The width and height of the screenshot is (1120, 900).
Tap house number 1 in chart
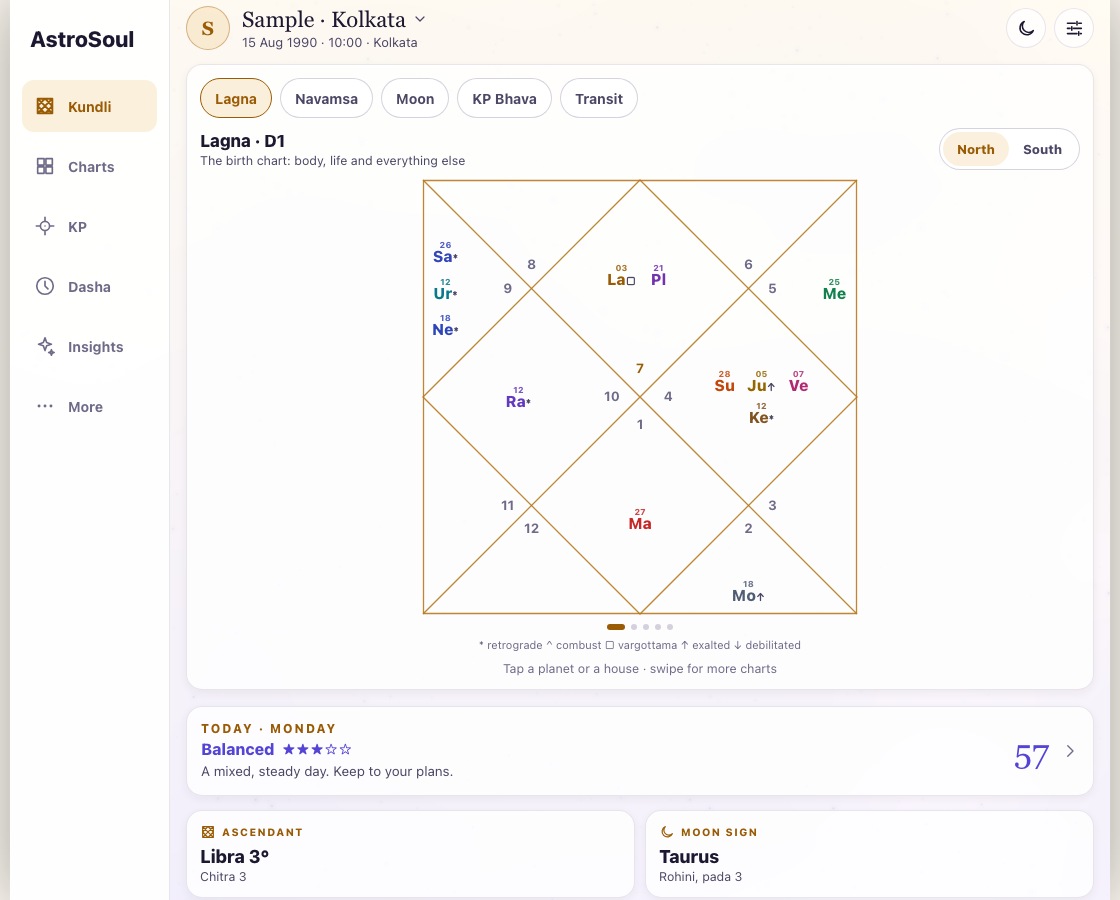[640, 424]
